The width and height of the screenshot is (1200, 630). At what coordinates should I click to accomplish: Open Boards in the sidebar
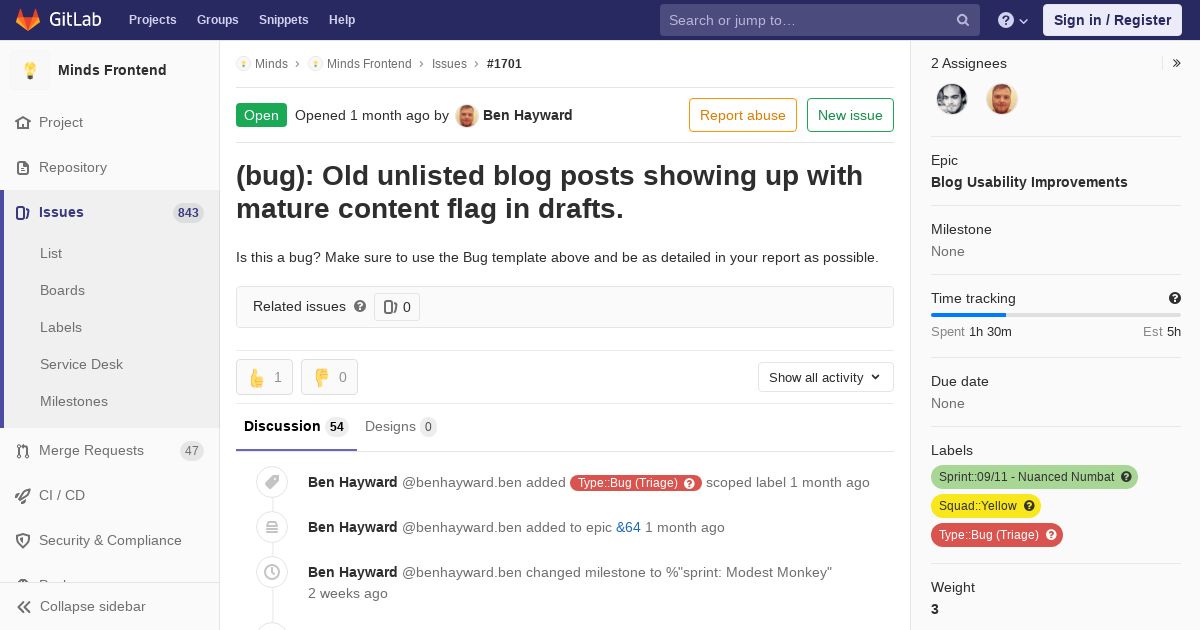[62, 290]
